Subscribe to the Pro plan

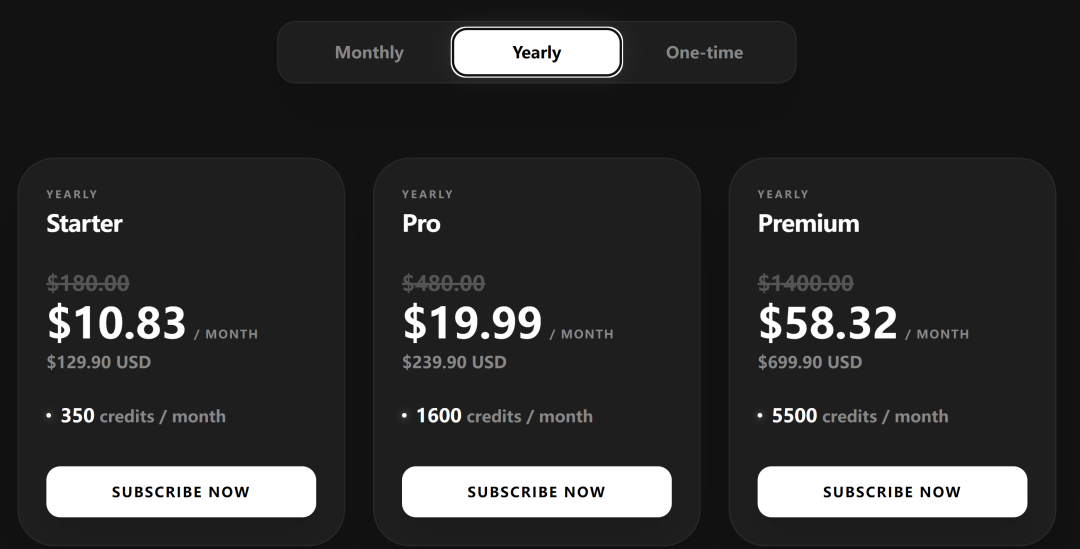(x=537, y=492)
